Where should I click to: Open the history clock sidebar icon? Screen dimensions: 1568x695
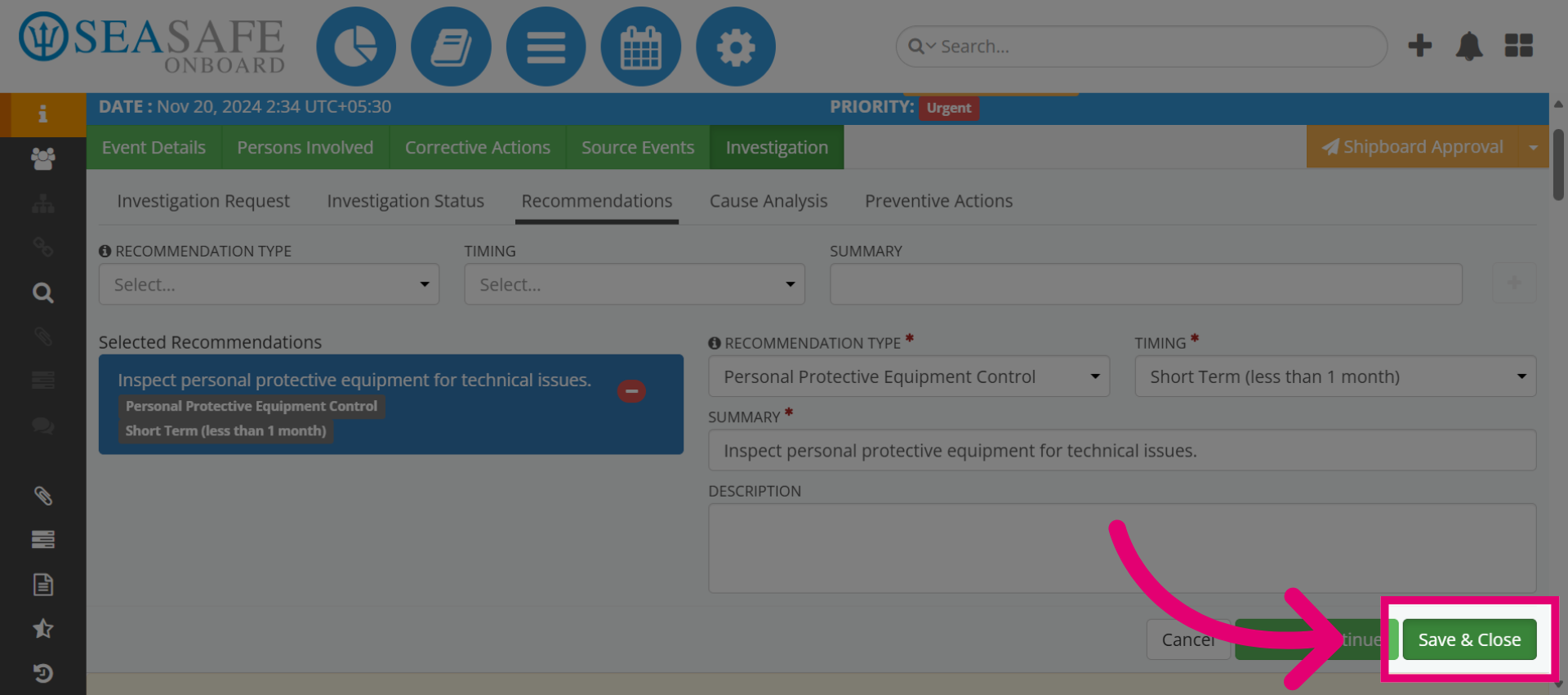[42, 673]
